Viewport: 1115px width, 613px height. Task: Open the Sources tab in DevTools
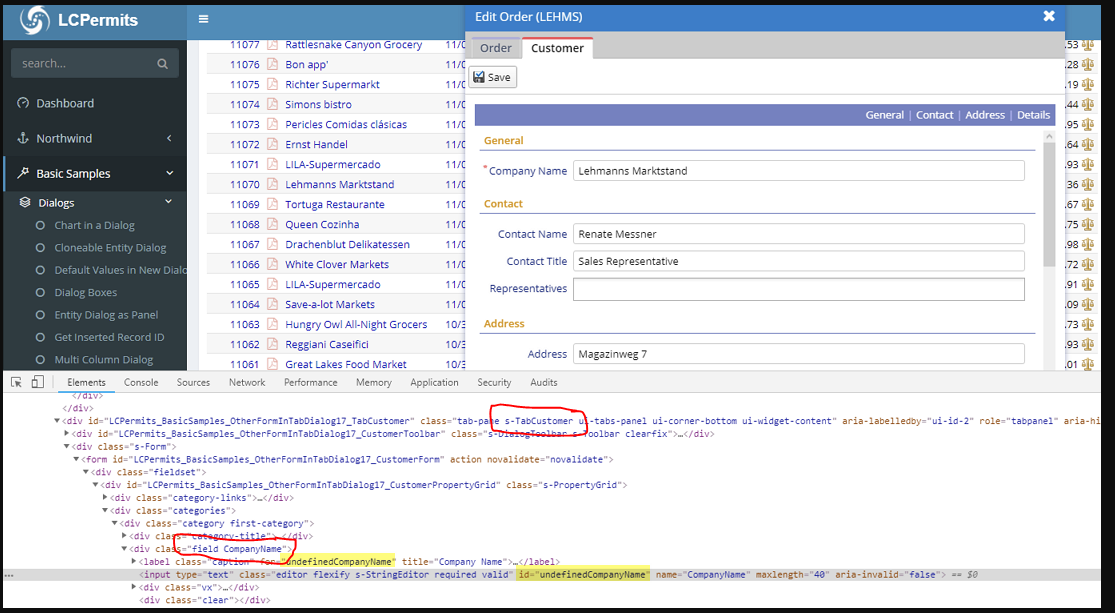(193, 382)
